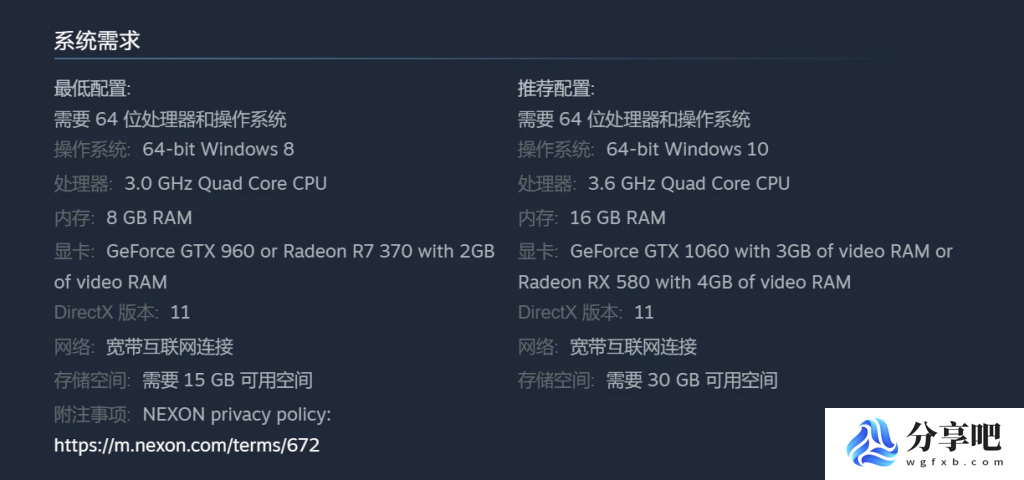Click the 需要 15 GB 可用空间 text
This screenshot has width=1024, height=480.
227,380
